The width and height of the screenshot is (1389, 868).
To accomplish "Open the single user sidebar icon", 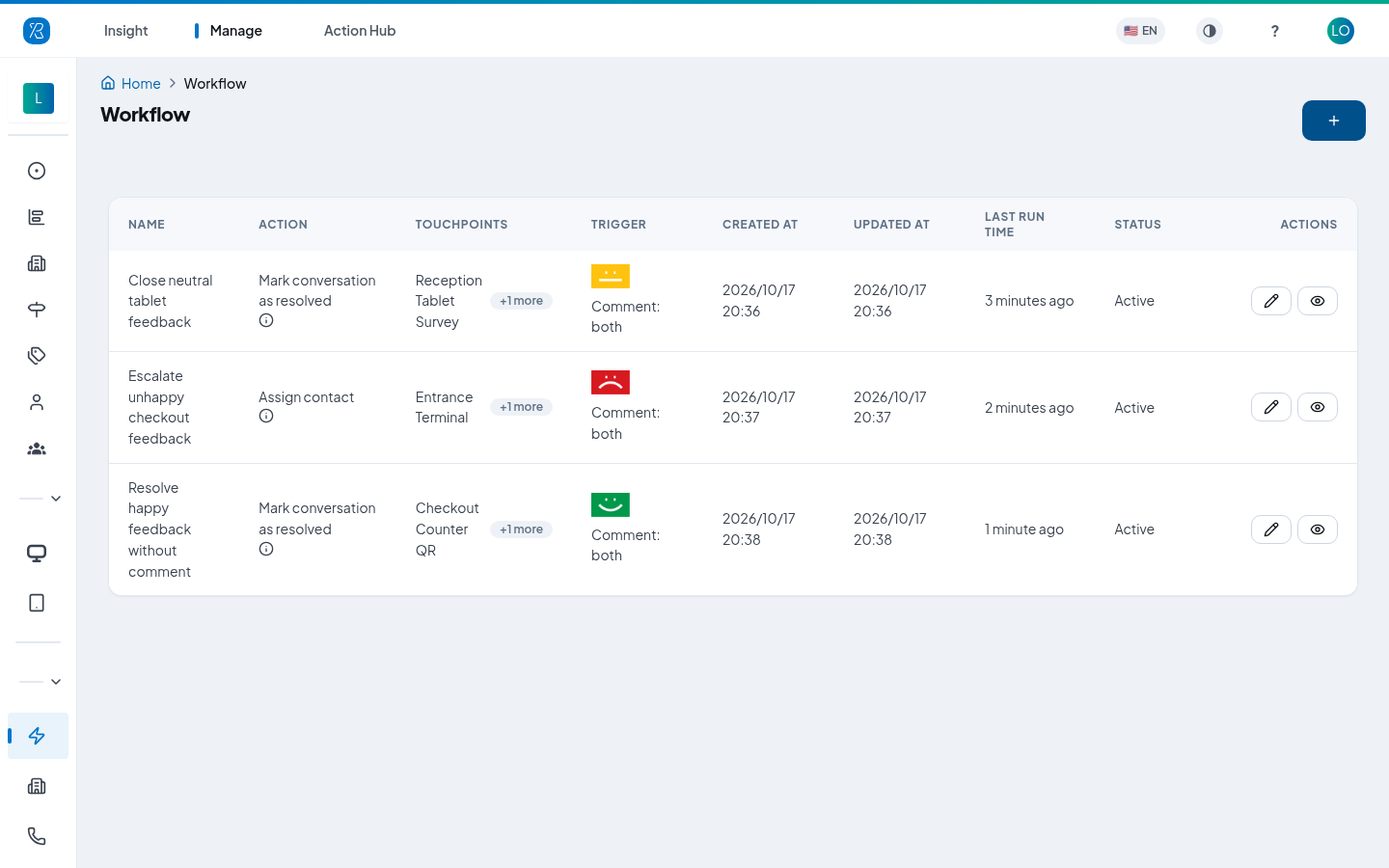I will coord(37,402).
